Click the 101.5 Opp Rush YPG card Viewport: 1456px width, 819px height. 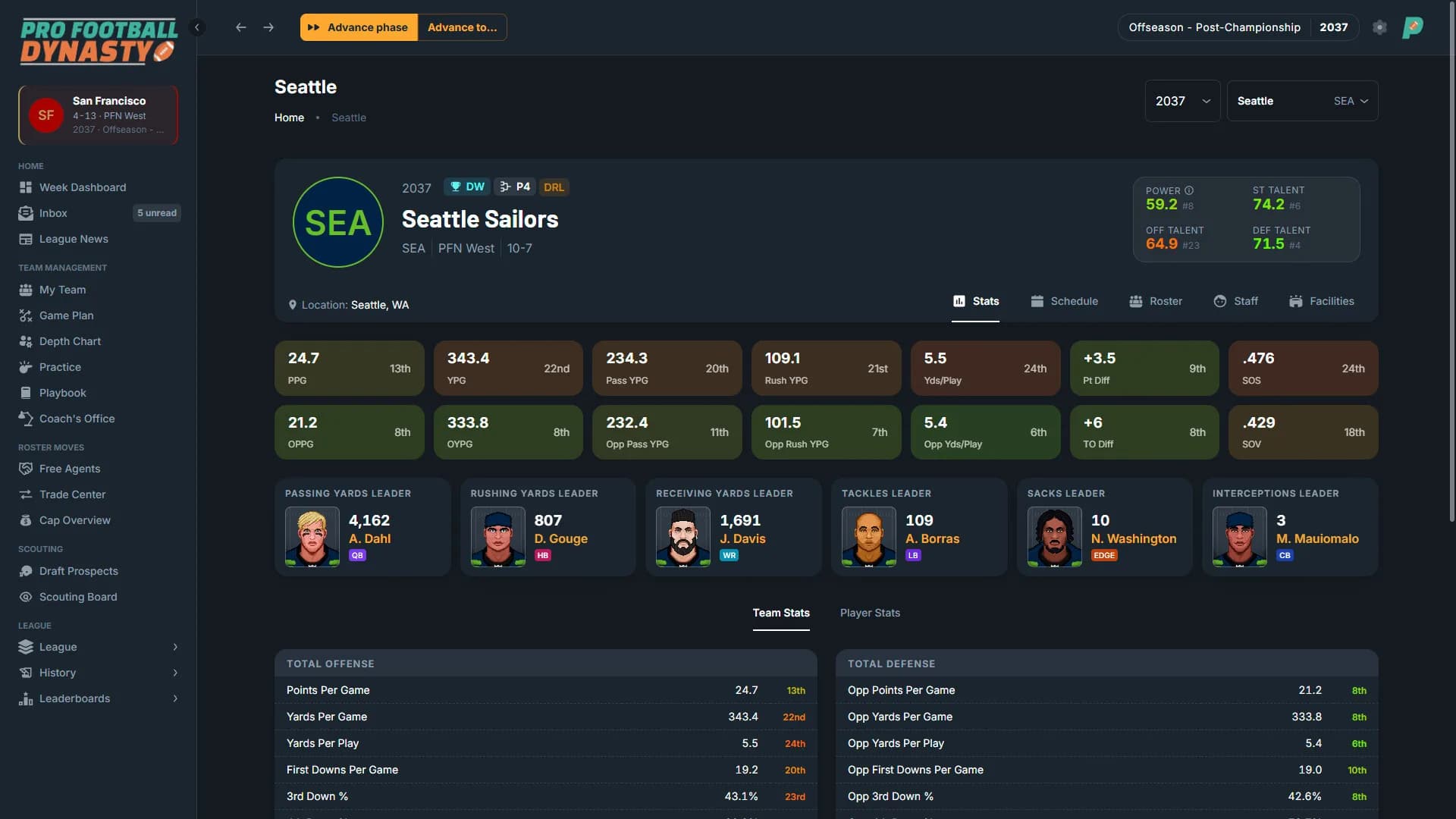point(826,432)
